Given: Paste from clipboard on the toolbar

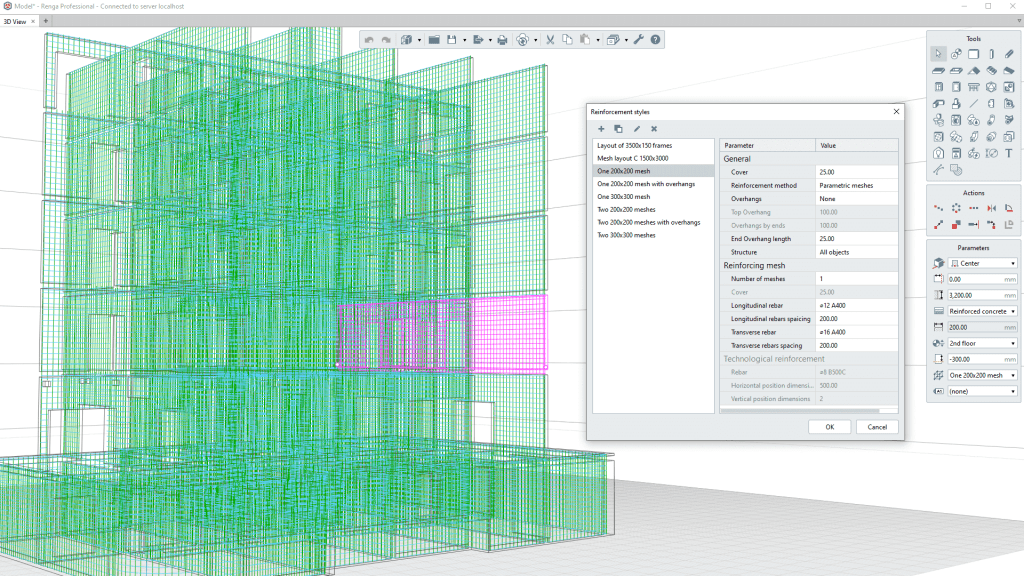Looking at the screenshot, I should 583,39.
